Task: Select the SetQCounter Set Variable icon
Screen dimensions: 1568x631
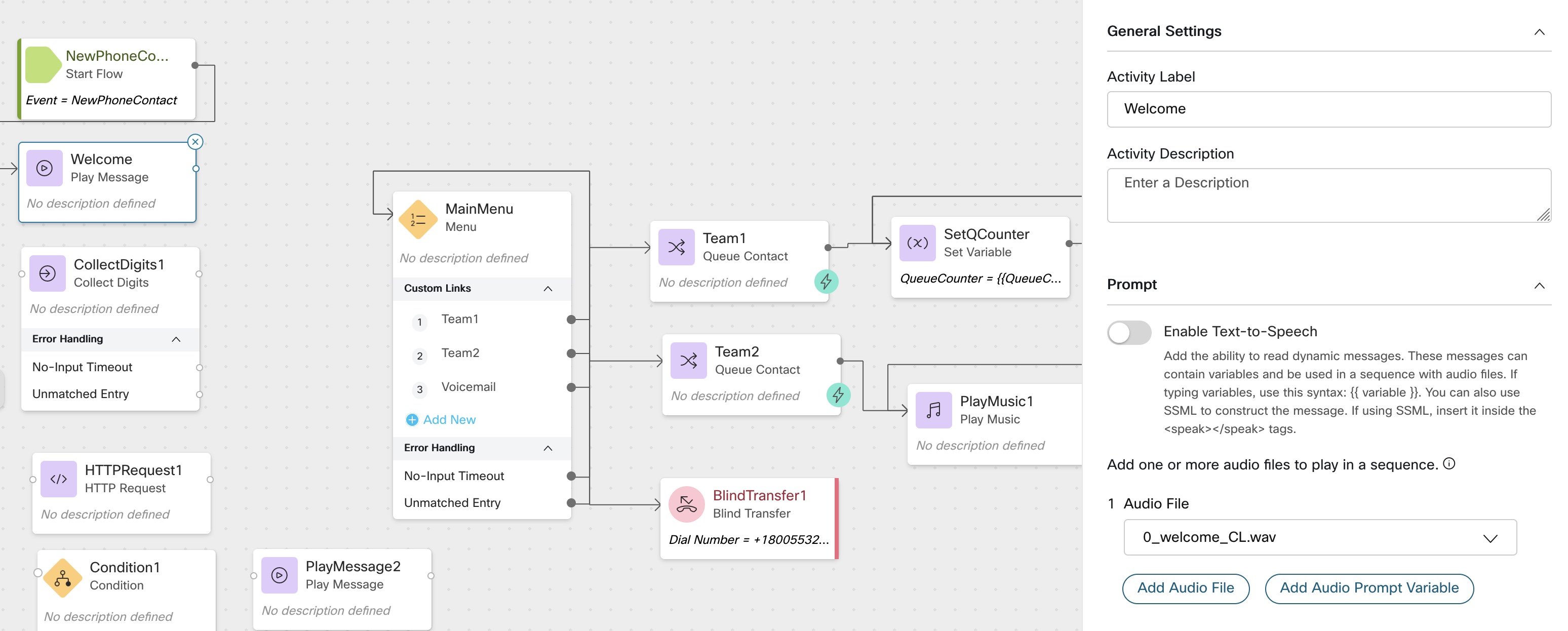Action: (917, 243)
